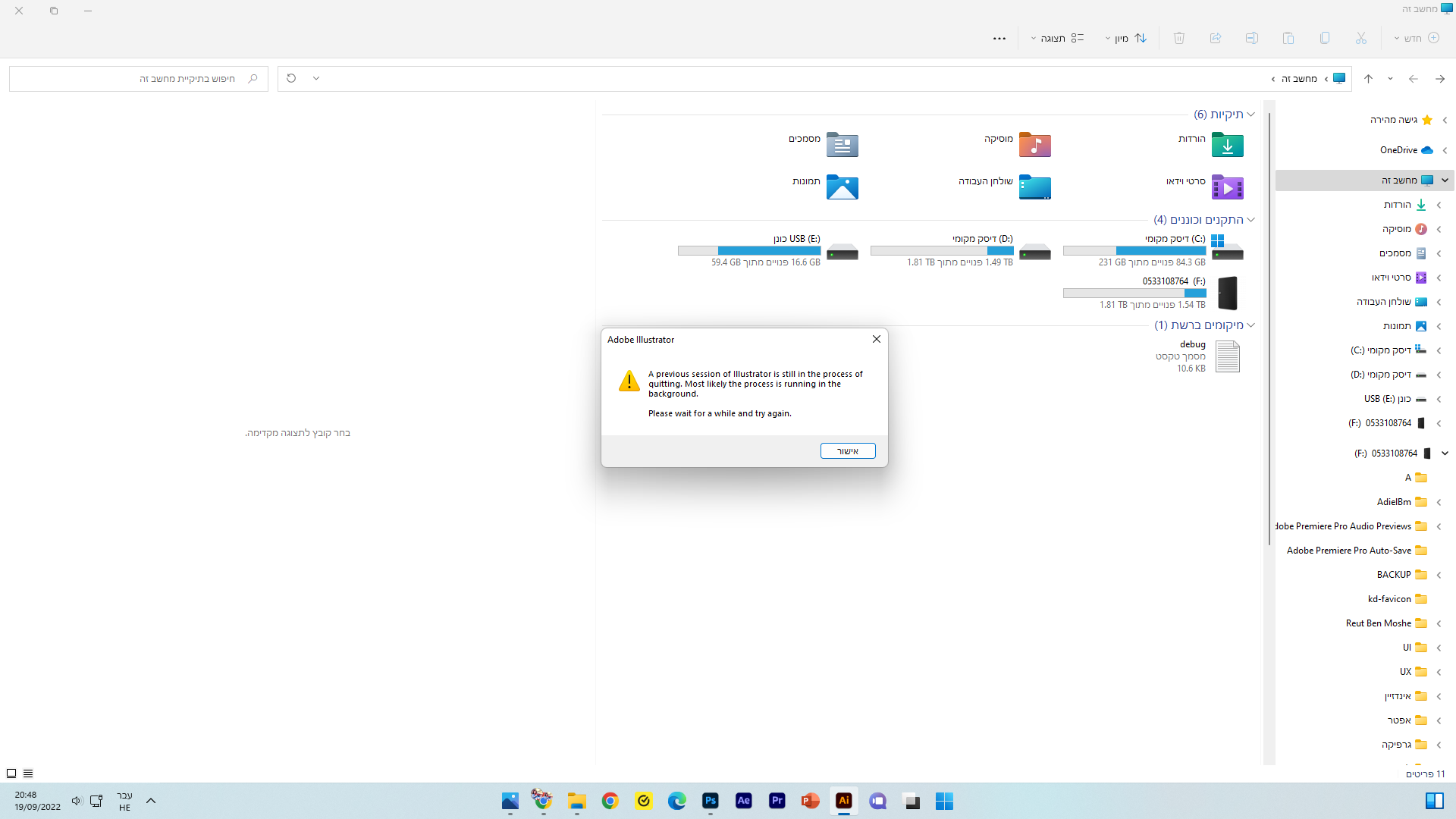Screen dimensions: 1456x819
Task: Click the Illustrator taskbar icon
Action: click(x=843, y=801)
